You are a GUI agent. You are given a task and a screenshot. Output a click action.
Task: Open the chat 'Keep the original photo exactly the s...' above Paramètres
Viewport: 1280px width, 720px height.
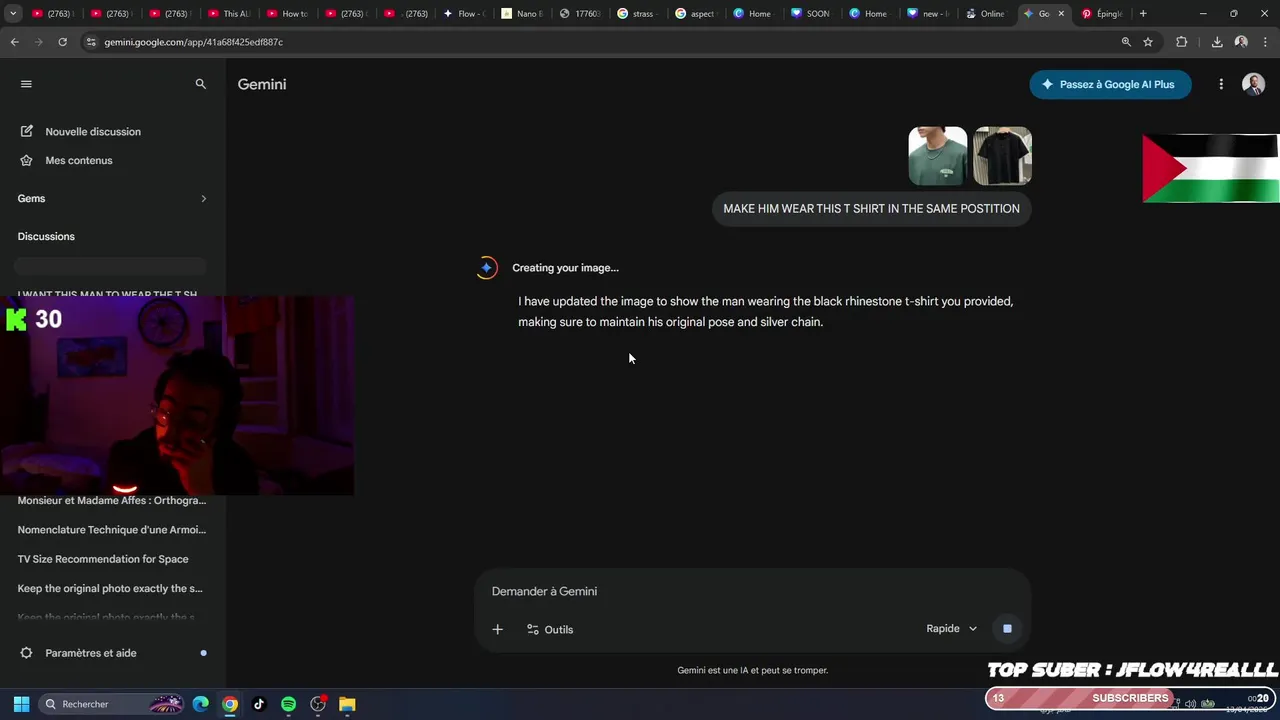[110, 588]
